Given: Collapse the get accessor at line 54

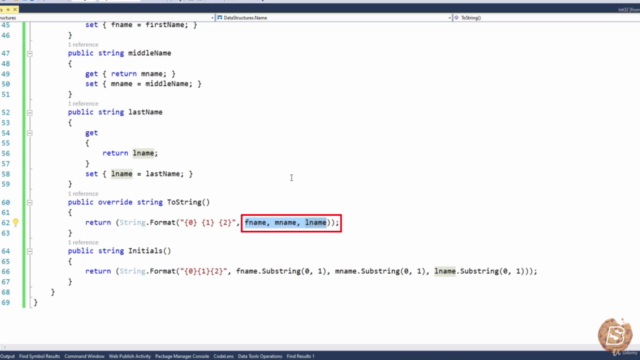Looking at the screenshot, I should 30,133.
